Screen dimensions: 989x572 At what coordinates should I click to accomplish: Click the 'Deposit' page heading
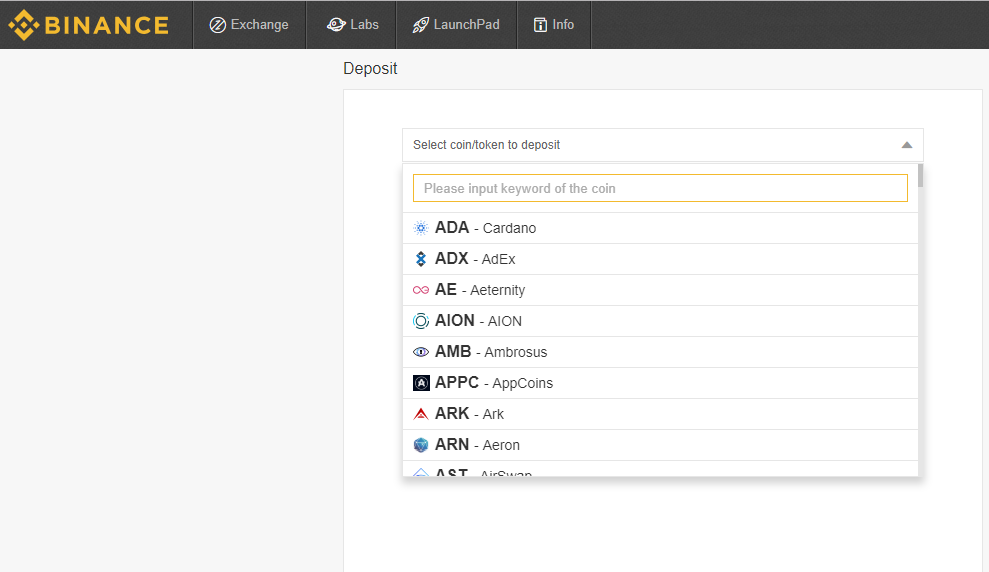tap(370, 68)
